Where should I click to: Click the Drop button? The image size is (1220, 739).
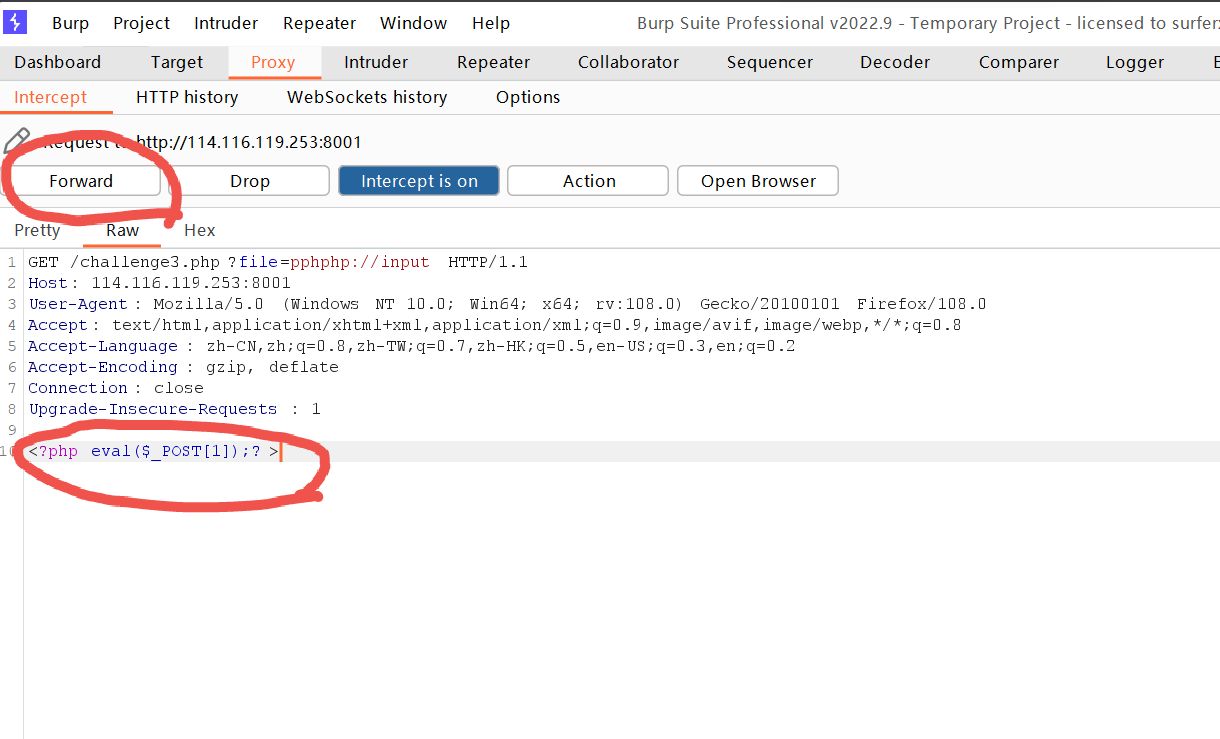point(250,181)
